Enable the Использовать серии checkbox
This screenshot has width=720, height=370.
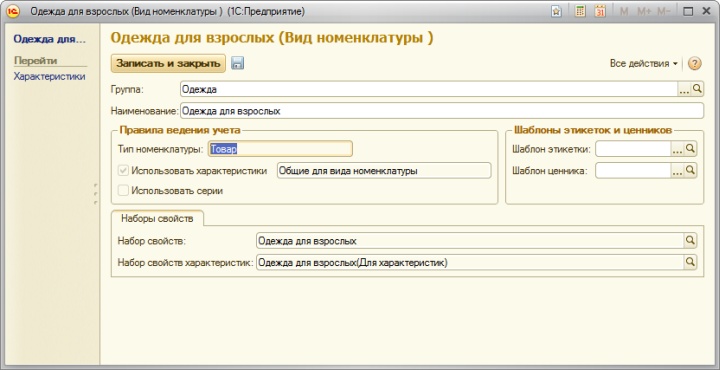123,191
